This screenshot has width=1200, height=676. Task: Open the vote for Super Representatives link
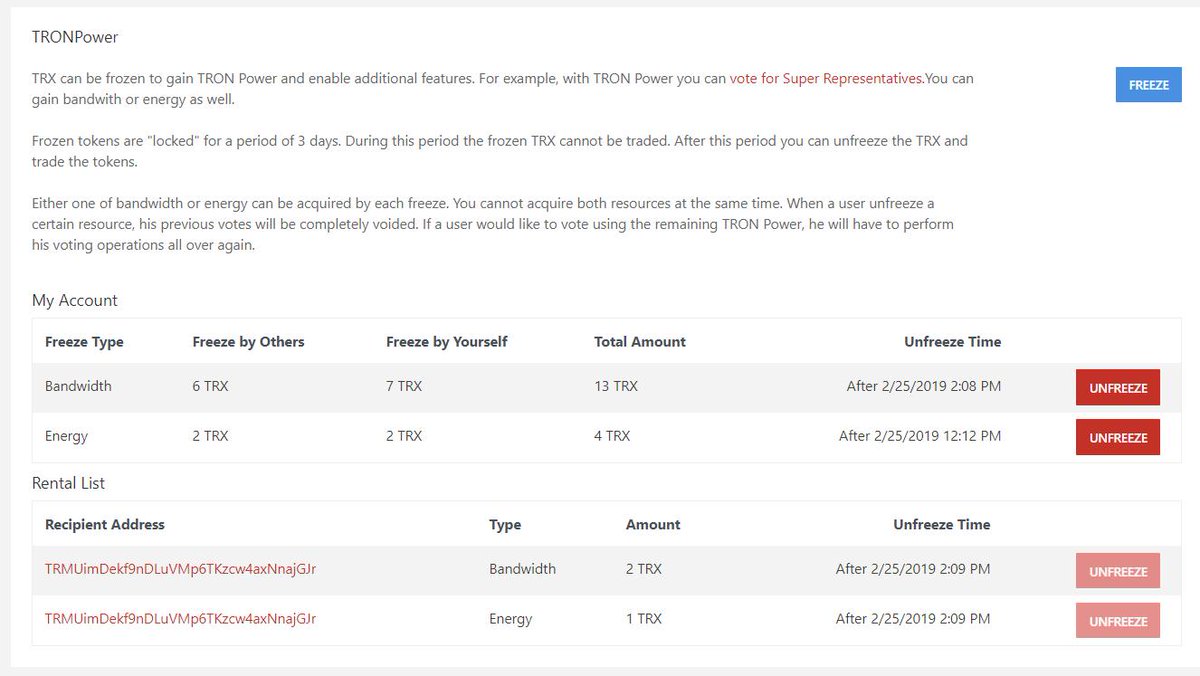(x=827, y=78)
